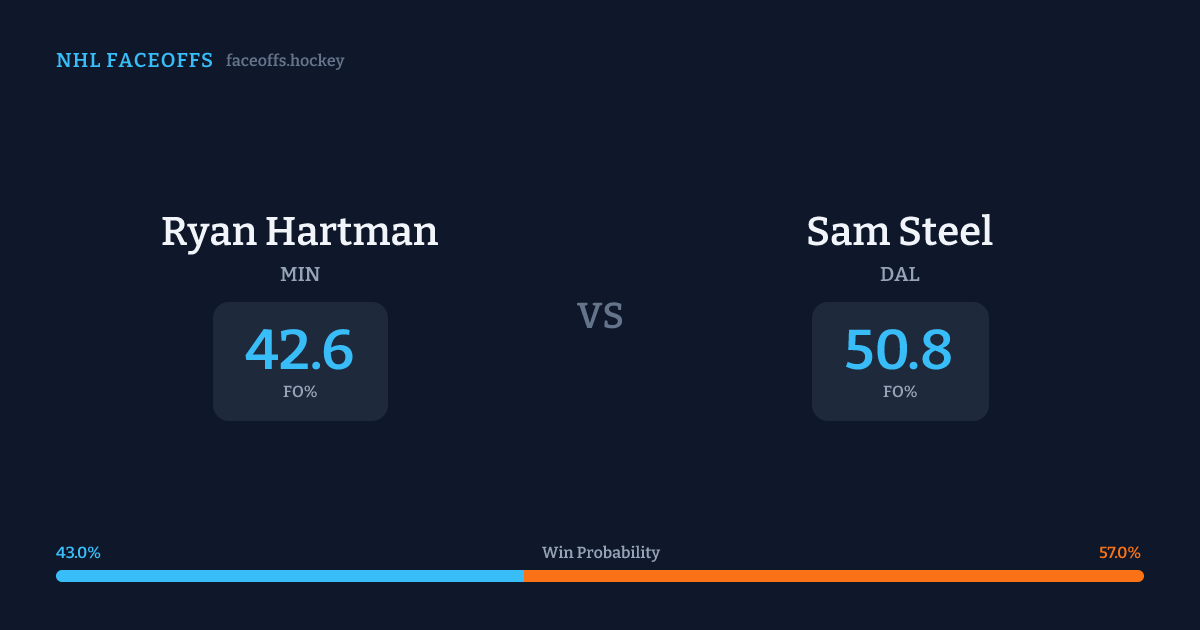Click Steel's 50.8 faceoff percentage number
Screen dimensions: 1200x630
899,350
